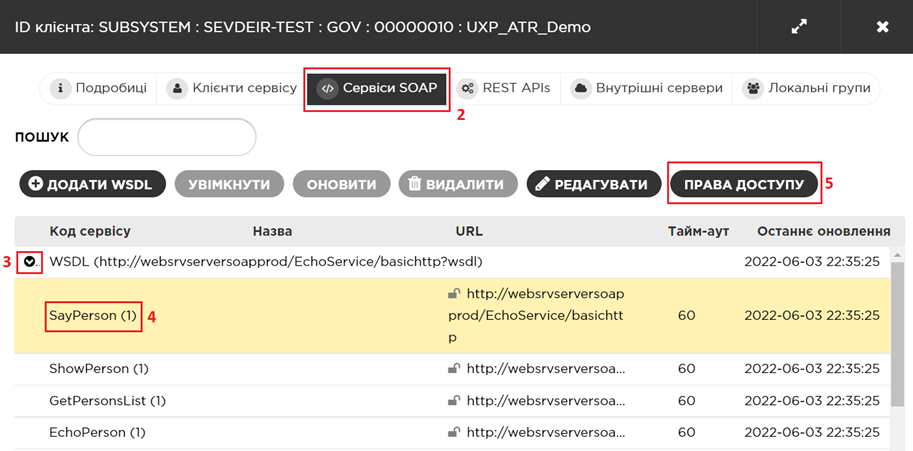Click the lock icon in SayPerson row
The width and height of the screenshot is (913, 451).
coord(454,294)
